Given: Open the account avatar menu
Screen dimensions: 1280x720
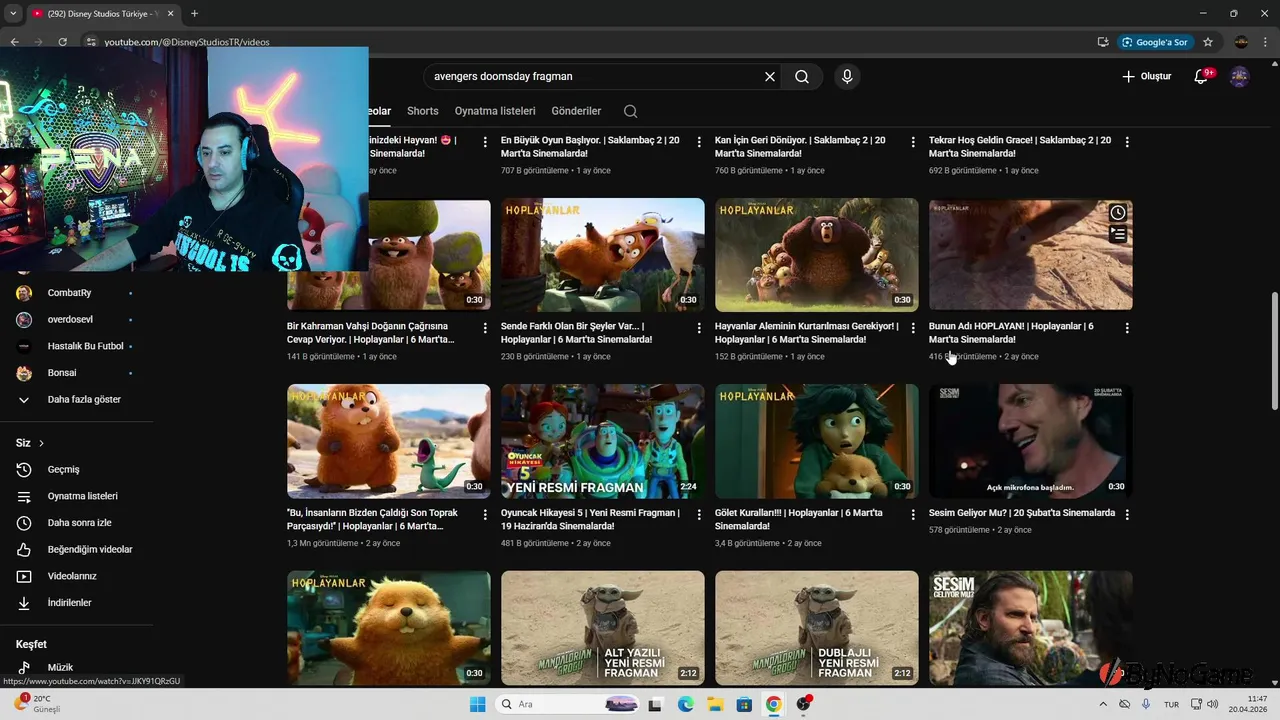Looking at the screenshot, I should (1239, 77).
